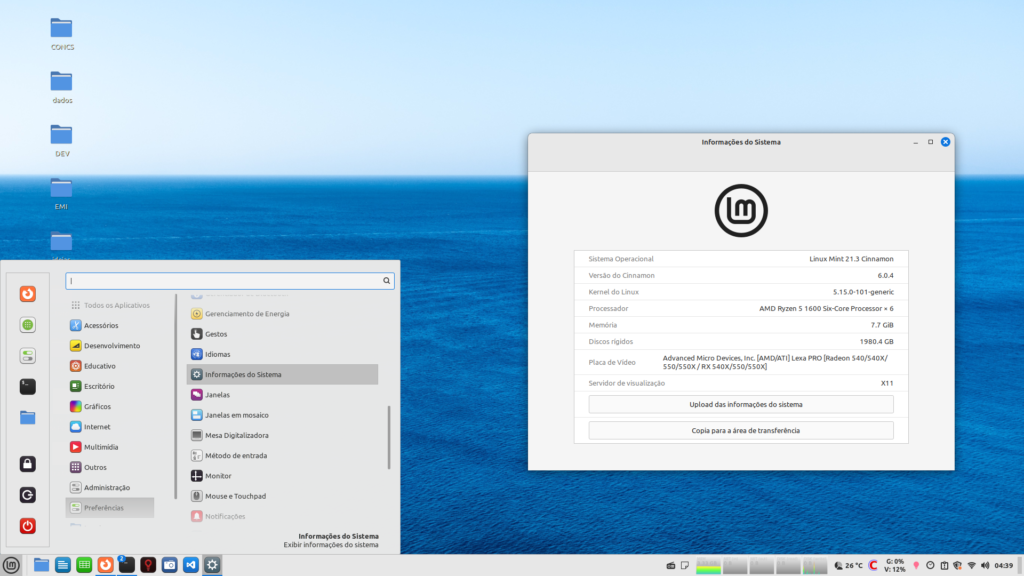
Task: Open Visual Studio Code from the taskbar
Action: coord(191,565)
